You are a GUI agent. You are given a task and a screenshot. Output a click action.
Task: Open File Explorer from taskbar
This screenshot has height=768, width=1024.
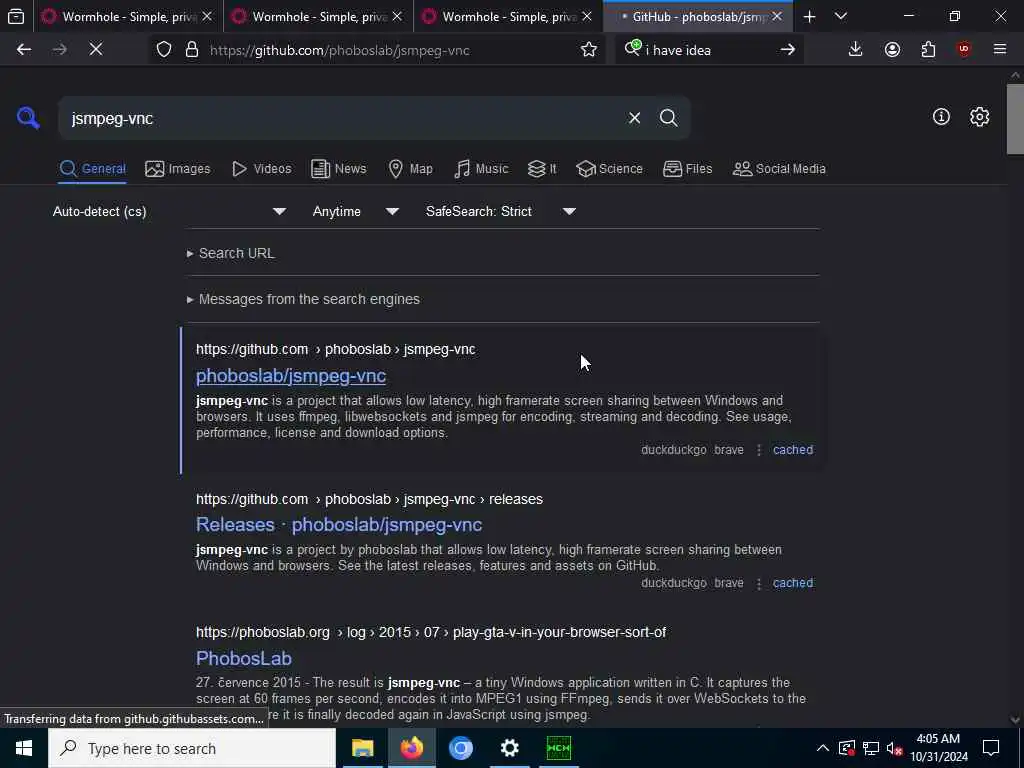pyautogui.click(x=362, y=748)
